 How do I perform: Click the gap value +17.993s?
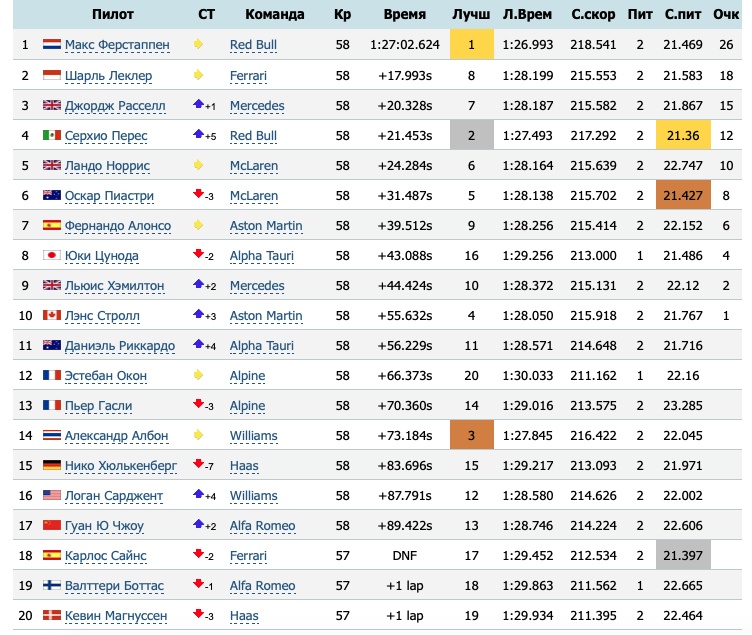click(405, 75)
